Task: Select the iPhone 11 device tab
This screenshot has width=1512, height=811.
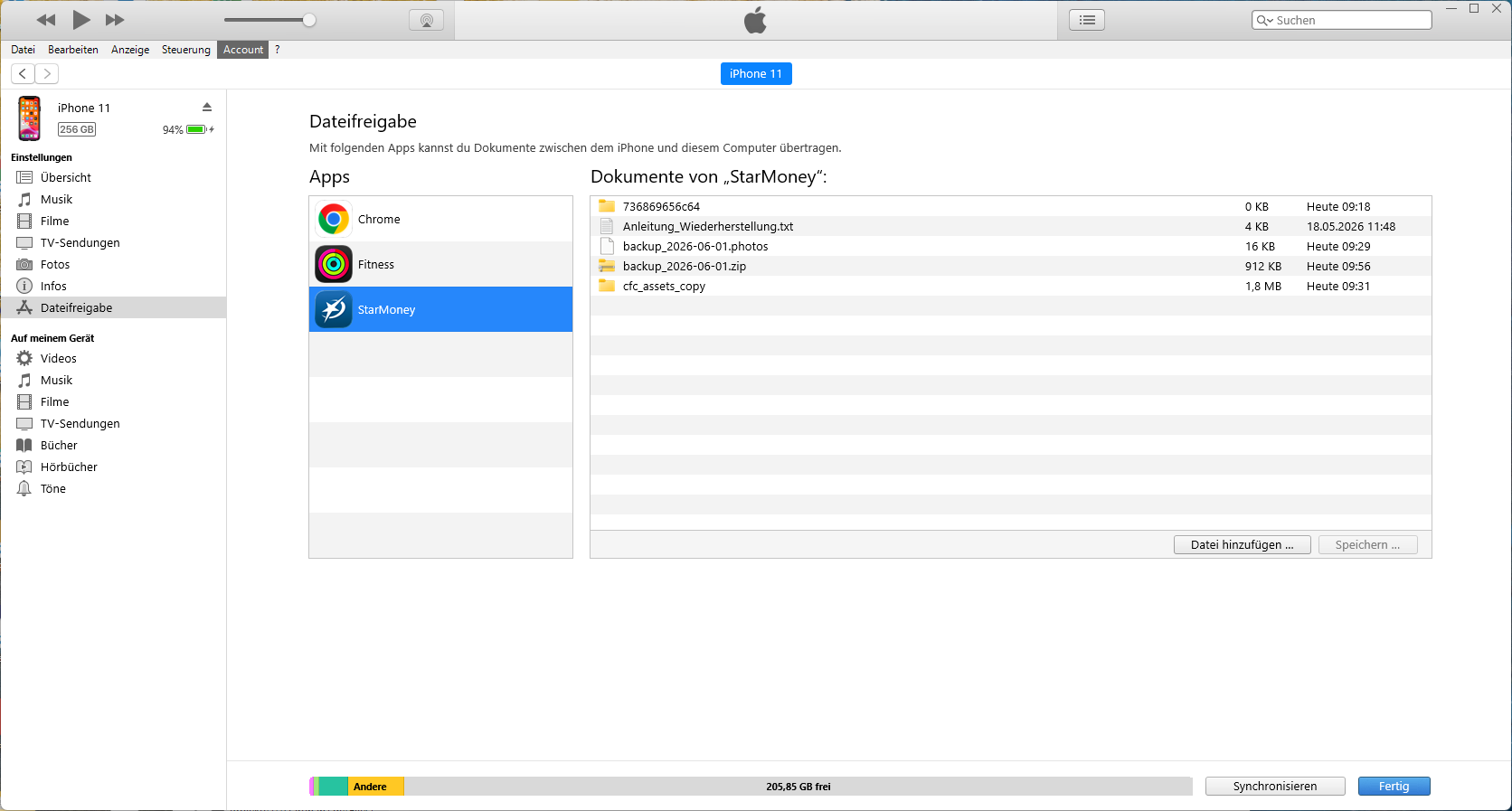Action: pos(756,74)
